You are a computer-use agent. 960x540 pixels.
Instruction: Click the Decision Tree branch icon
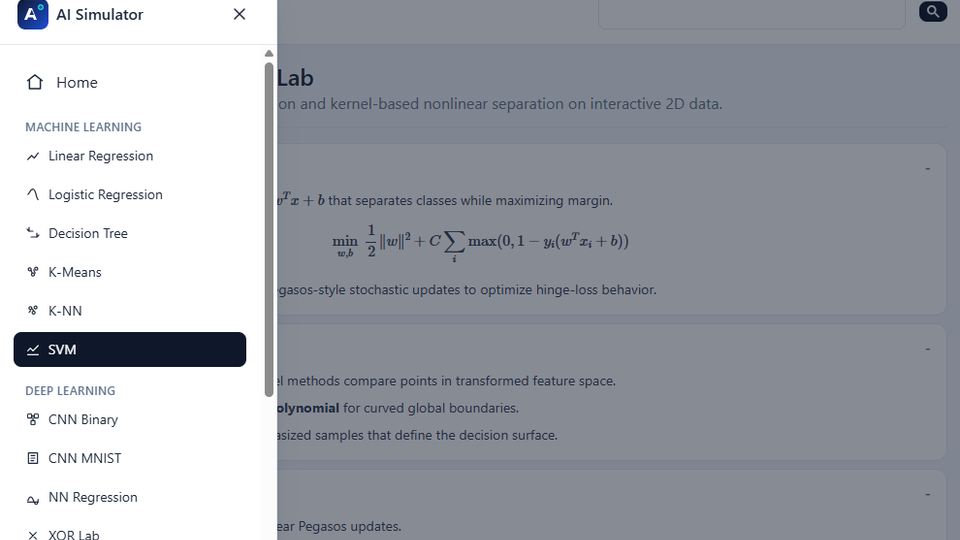coord(33,233)
